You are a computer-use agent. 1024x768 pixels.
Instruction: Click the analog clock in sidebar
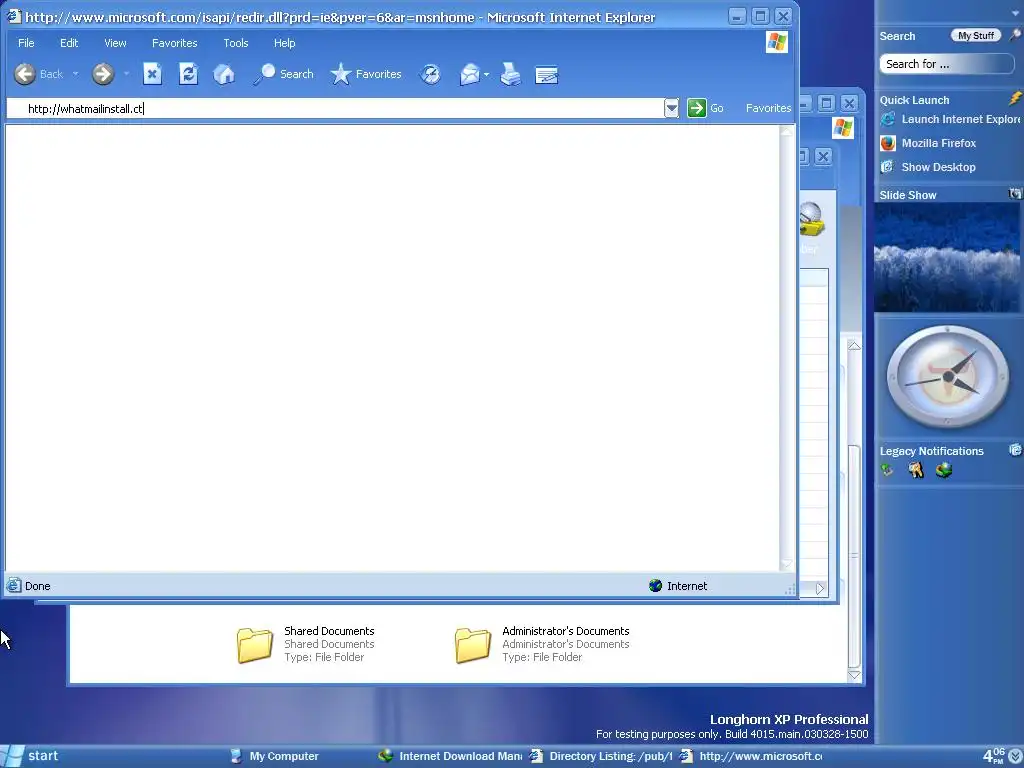(948, 377)
